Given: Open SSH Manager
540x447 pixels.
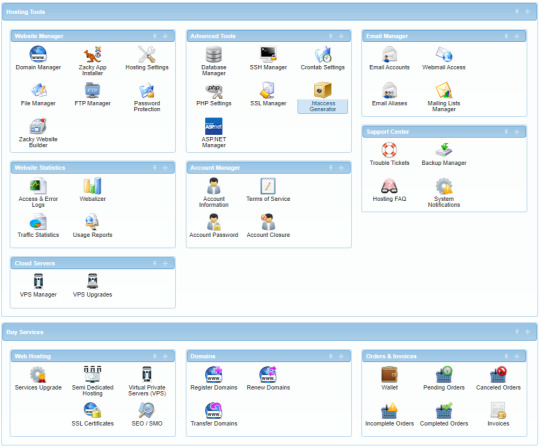Looking at the screenshot, I should click(268, 58).
